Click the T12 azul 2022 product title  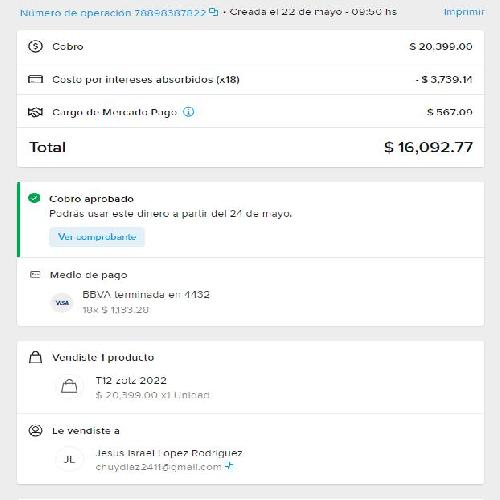click(x=131, y=380)
